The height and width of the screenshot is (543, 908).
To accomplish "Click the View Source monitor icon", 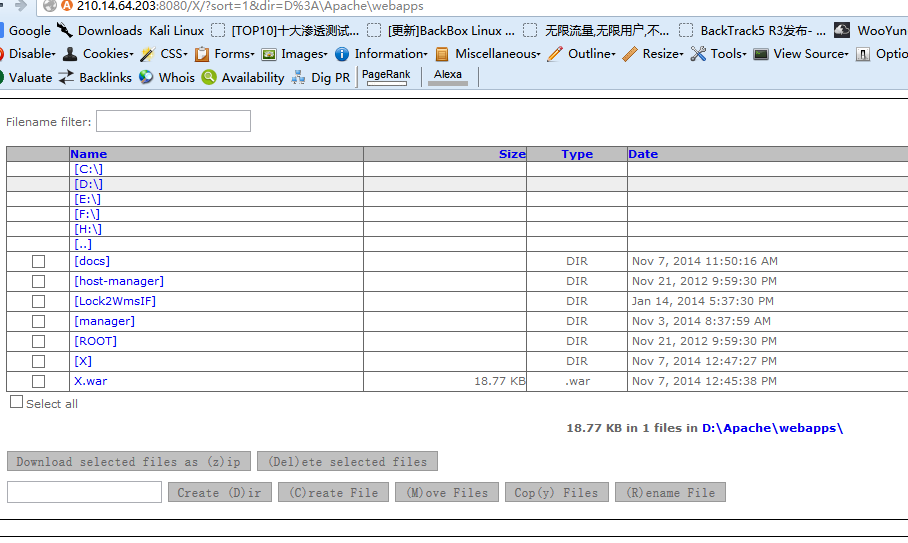I will point(761,54).
